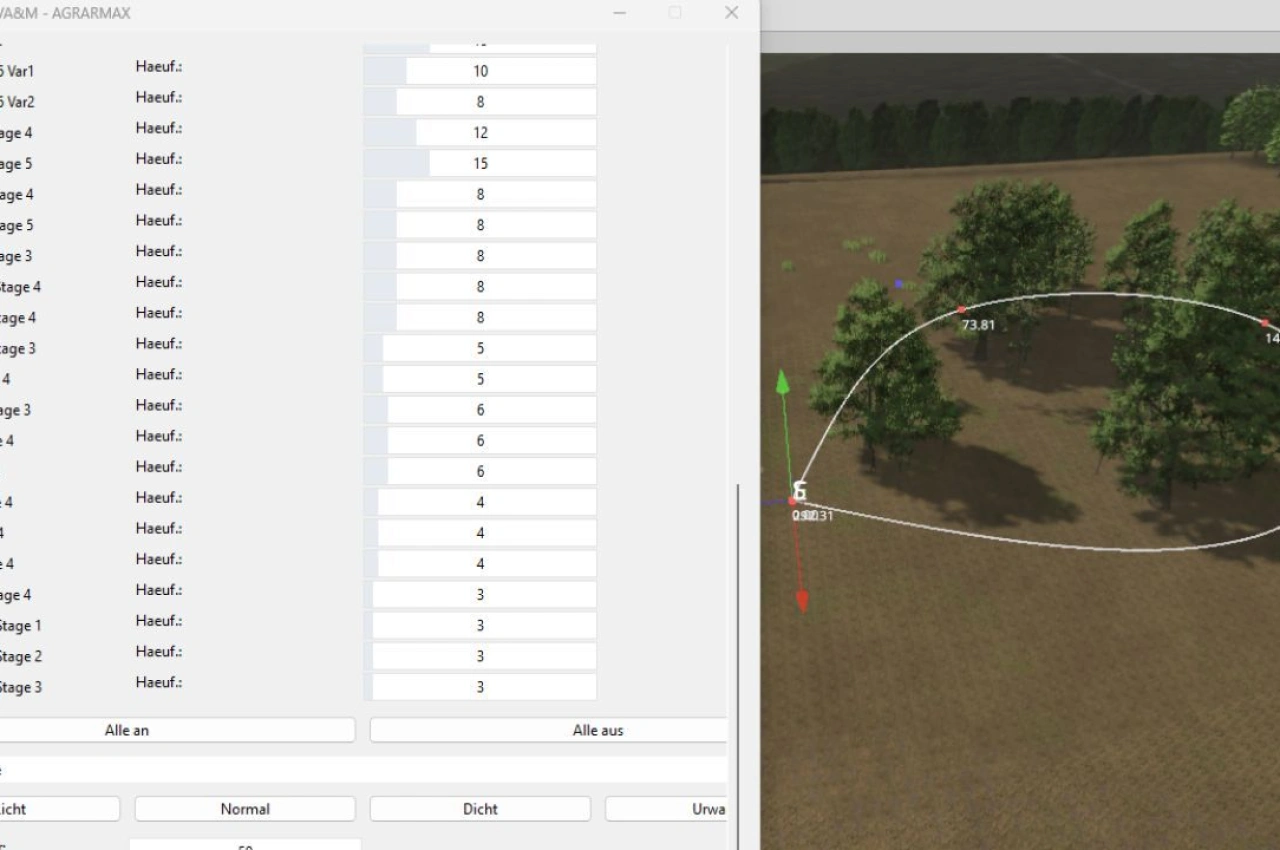Click the small blue marker in the viewport
1280x850 pixels.
pos(898,284)
